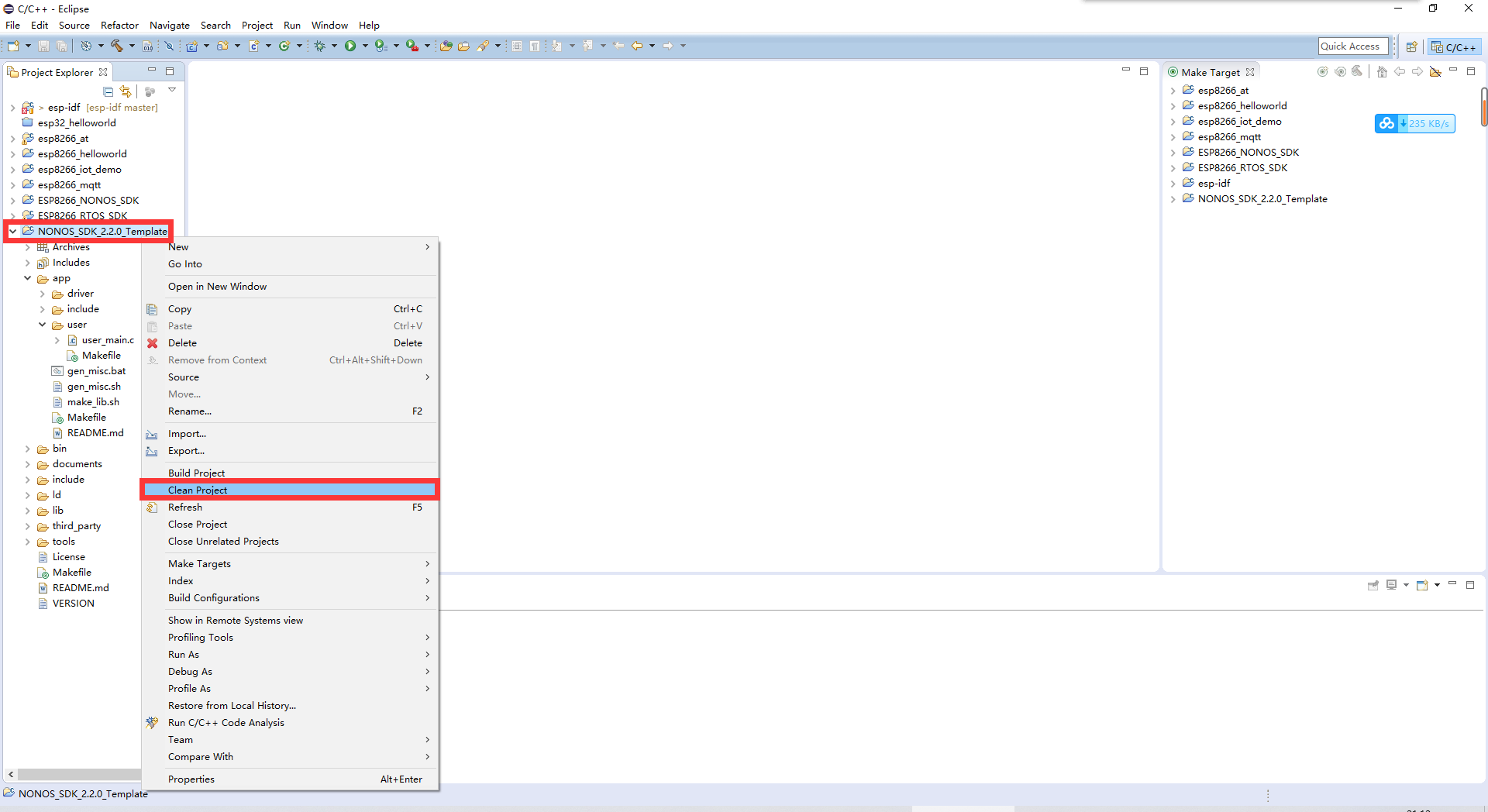
Task: Open the dropdown arrow beside Run icon
Action: coord(365,46)
